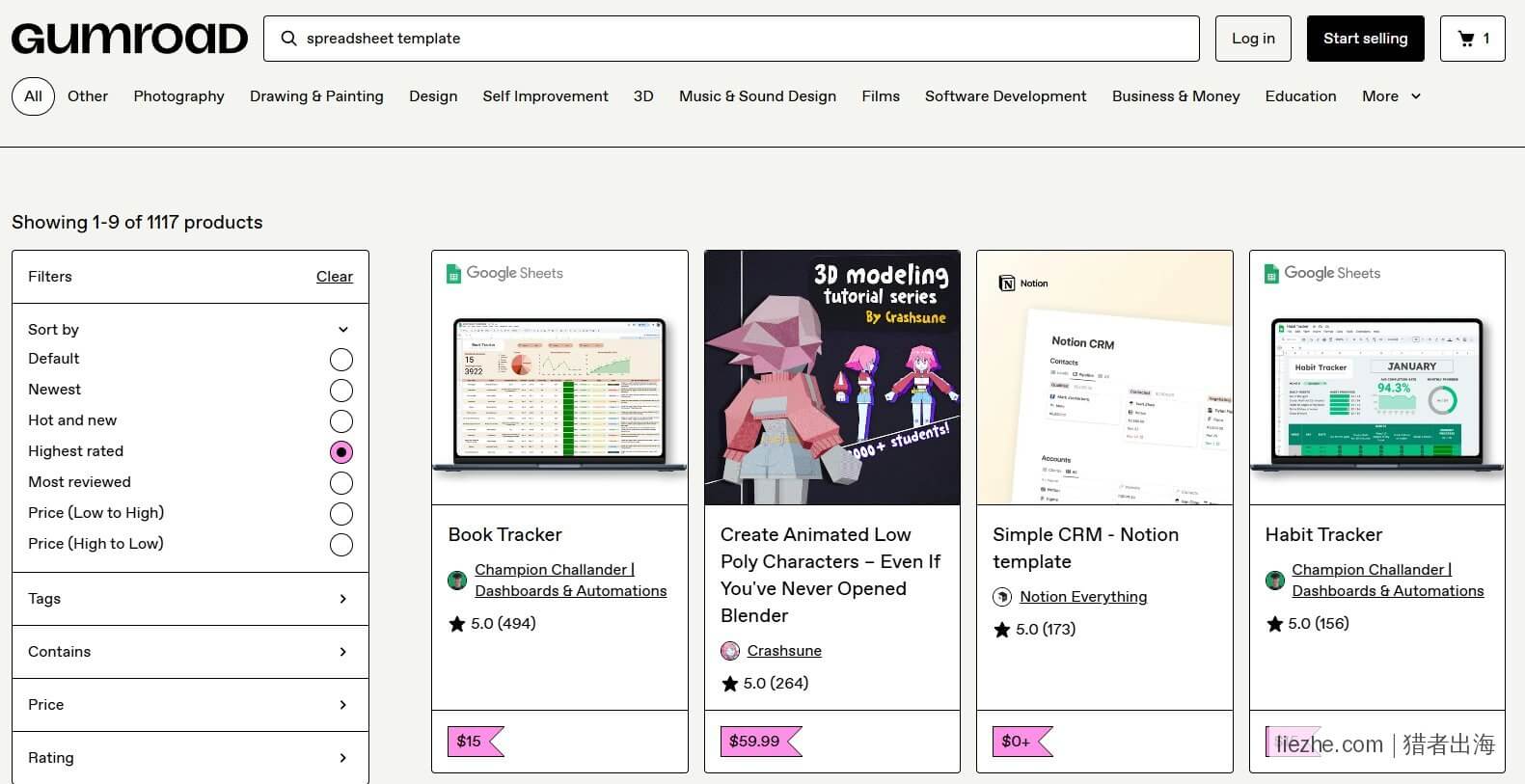This screenshot has width=1525, height=784.
Task: Select the Default sort option
Action: point(341,360)
